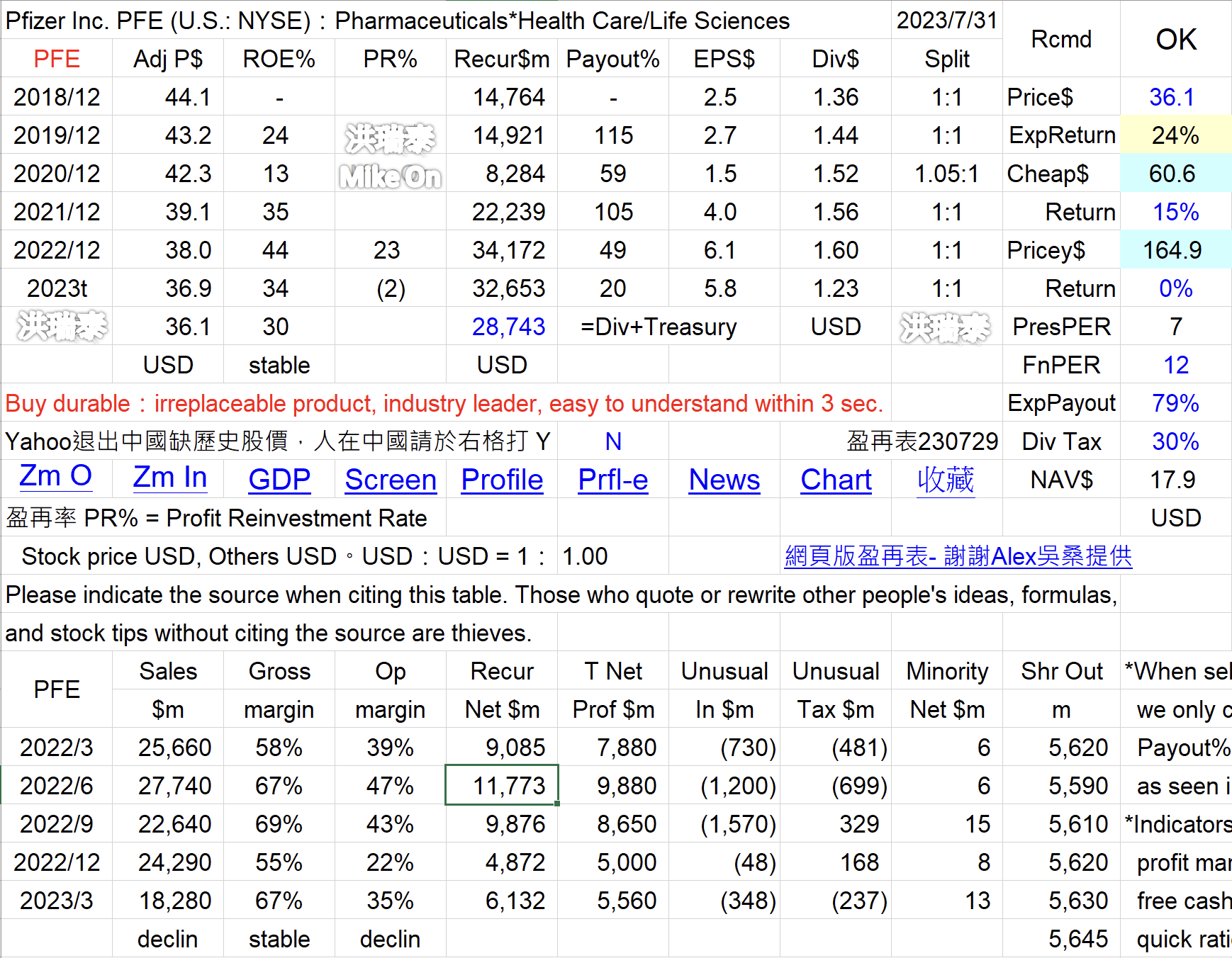Click the EPS$ column header

[724, 59]
